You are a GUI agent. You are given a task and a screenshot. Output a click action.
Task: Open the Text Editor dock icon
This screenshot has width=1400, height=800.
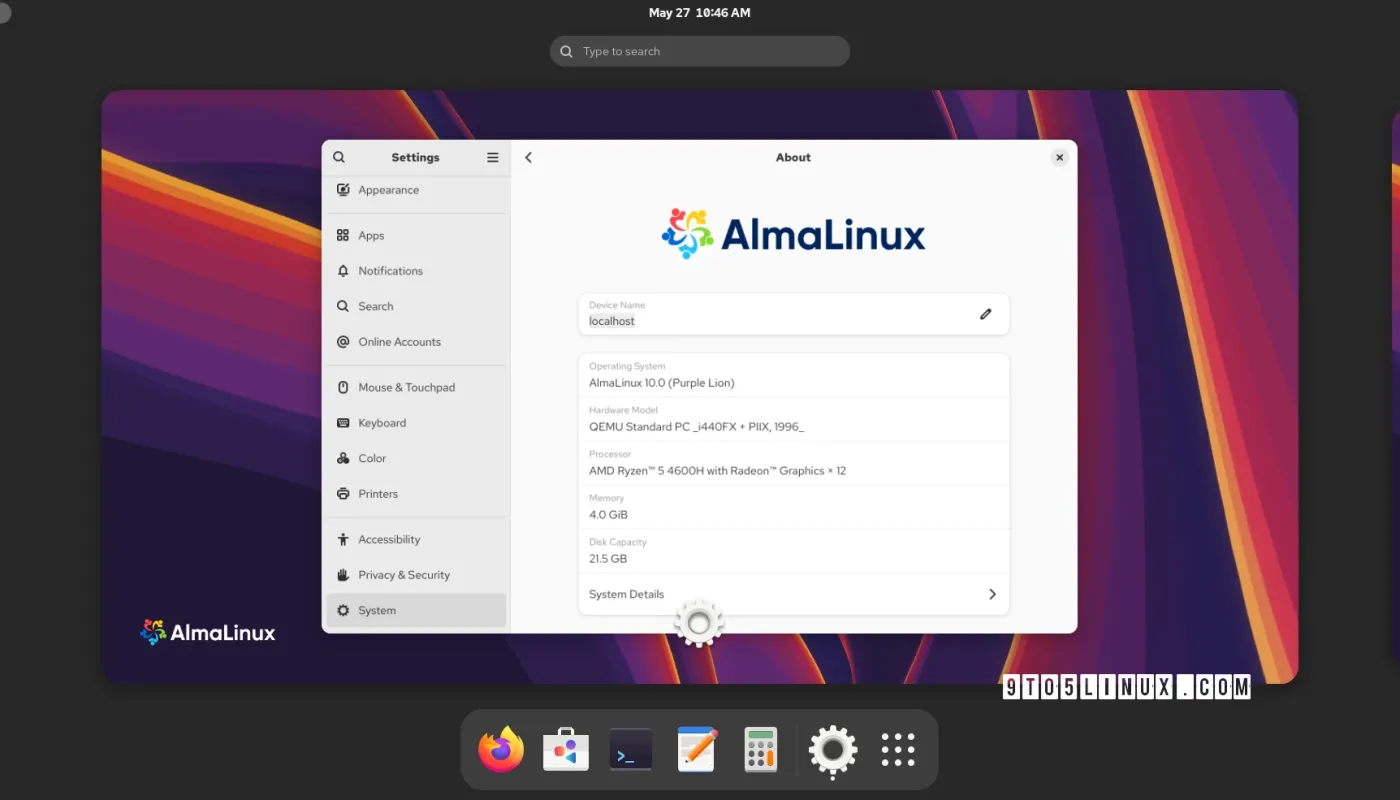pyautogui.click(x=697, y=750)
